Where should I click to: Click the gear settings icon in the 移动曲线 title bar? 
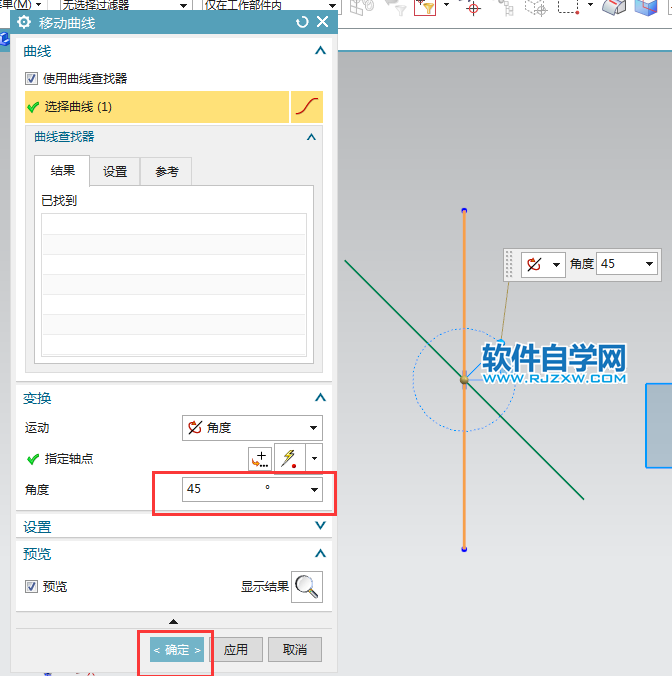click(24, 22)
